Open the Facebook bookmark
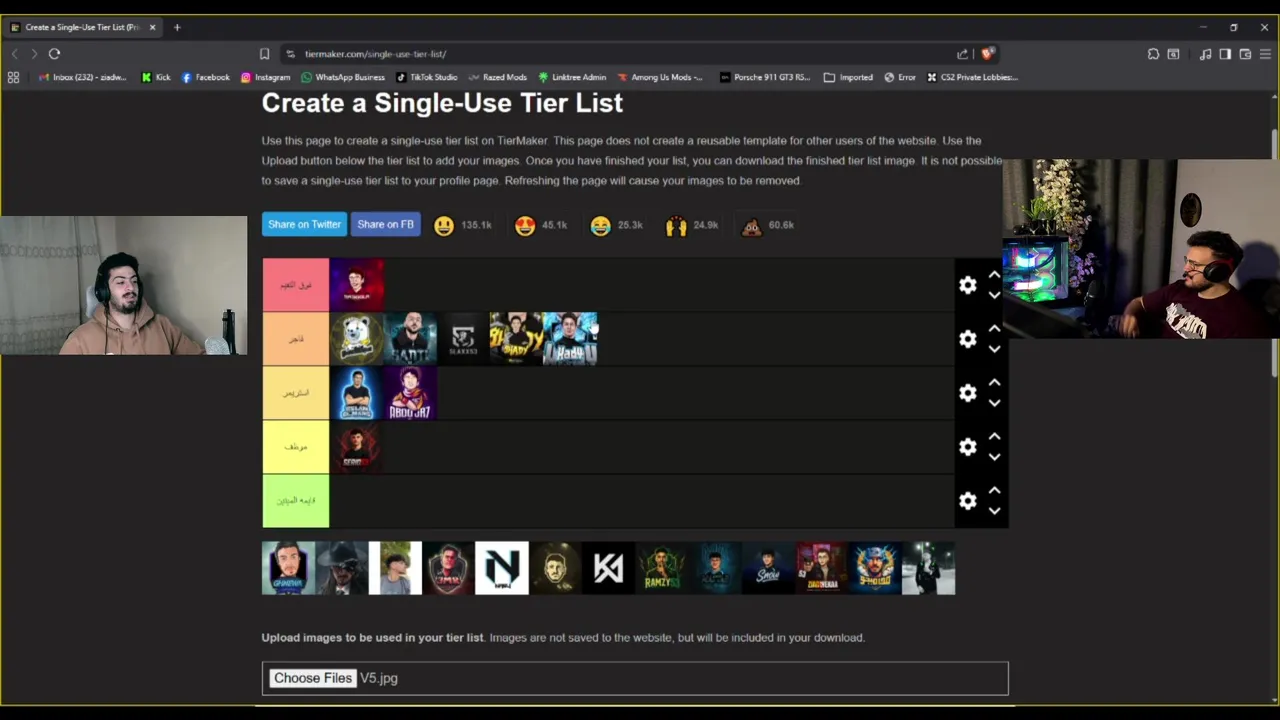Viewport: 1280px width, 720px height. pos(205,77)
